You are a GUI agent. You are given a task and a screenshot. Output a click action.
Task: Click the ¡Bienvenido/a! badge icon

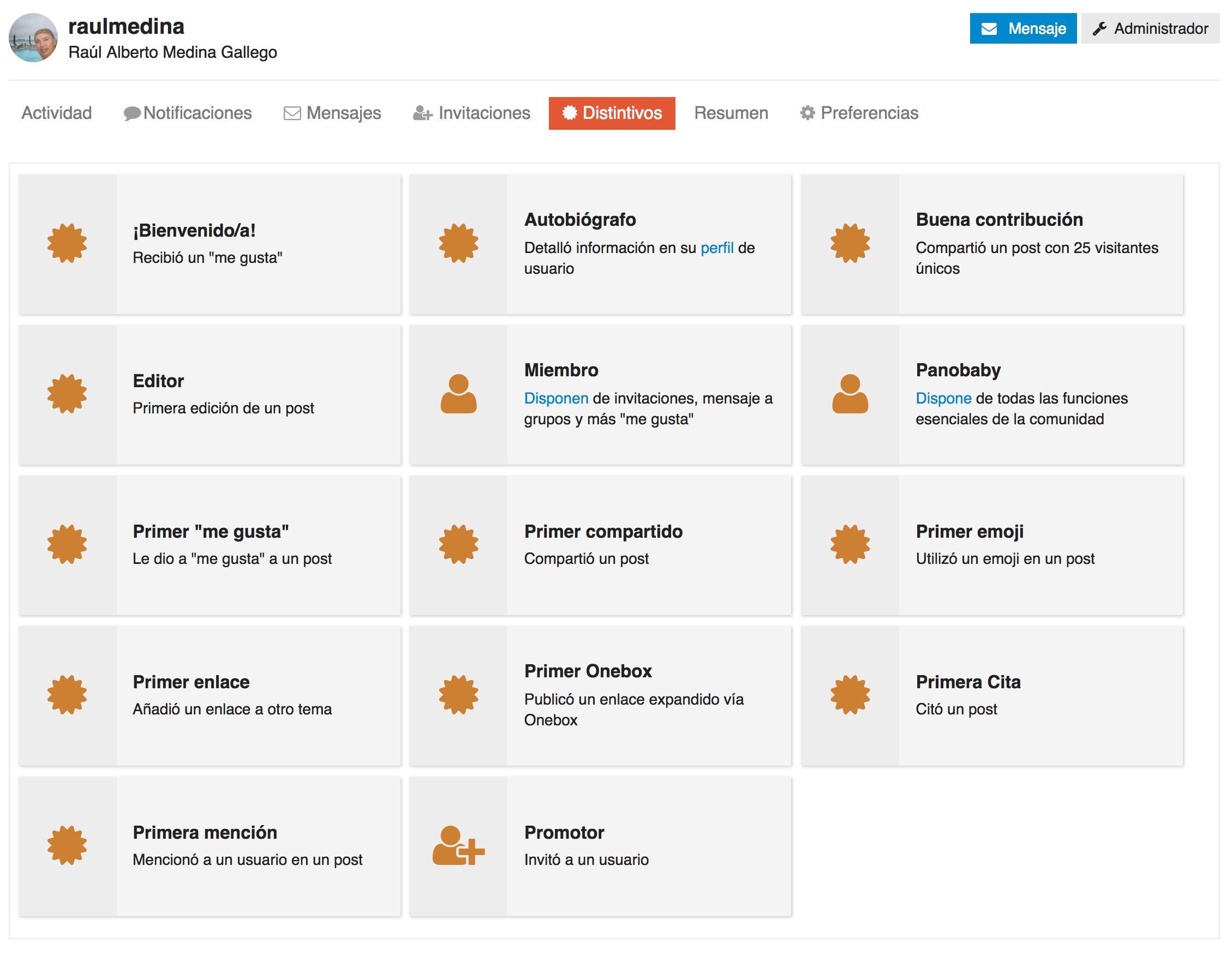[x=67, y=244]
